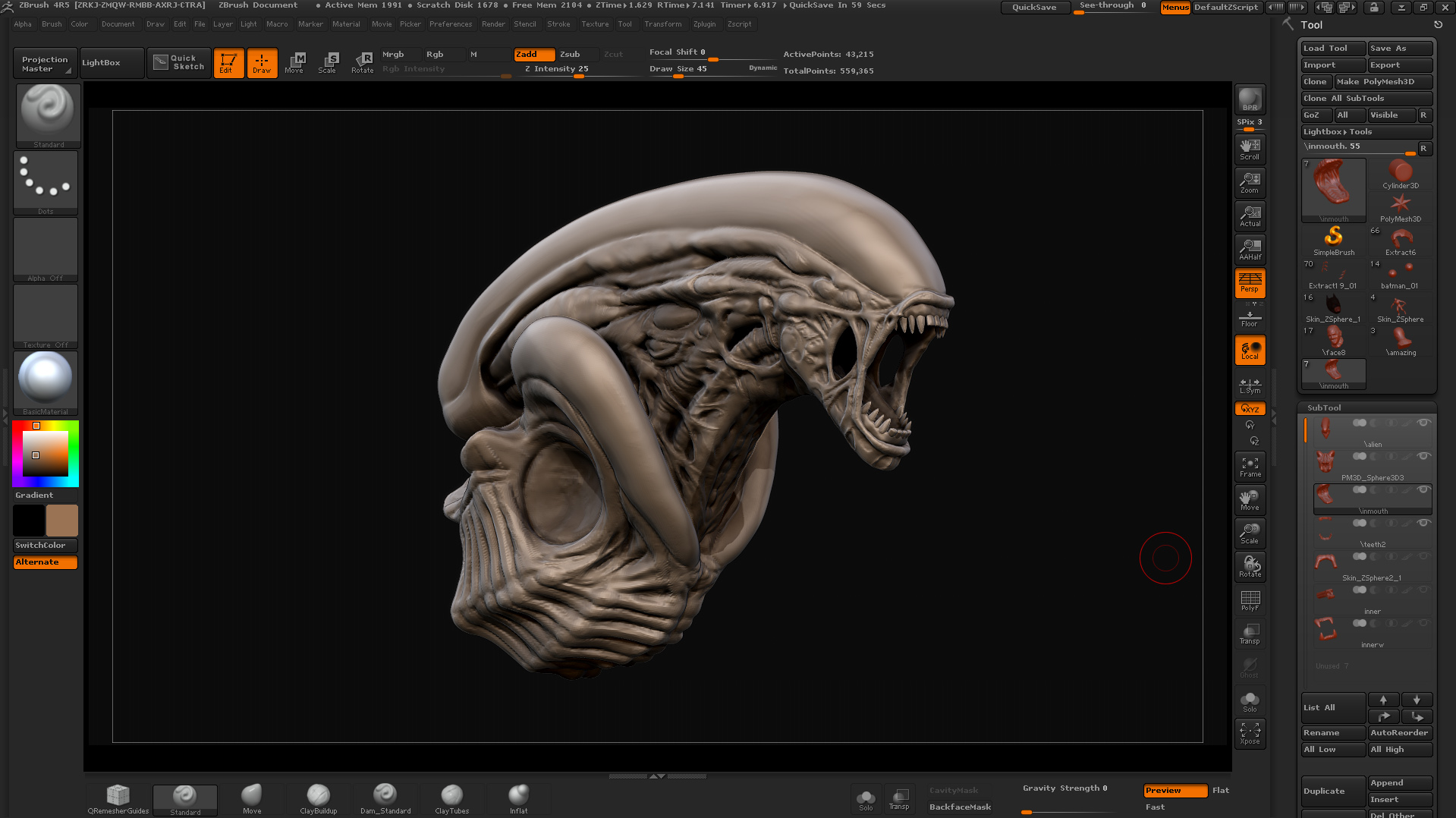
Task: Adjust the Z Intensity slider
Action: tap(578, 69)
